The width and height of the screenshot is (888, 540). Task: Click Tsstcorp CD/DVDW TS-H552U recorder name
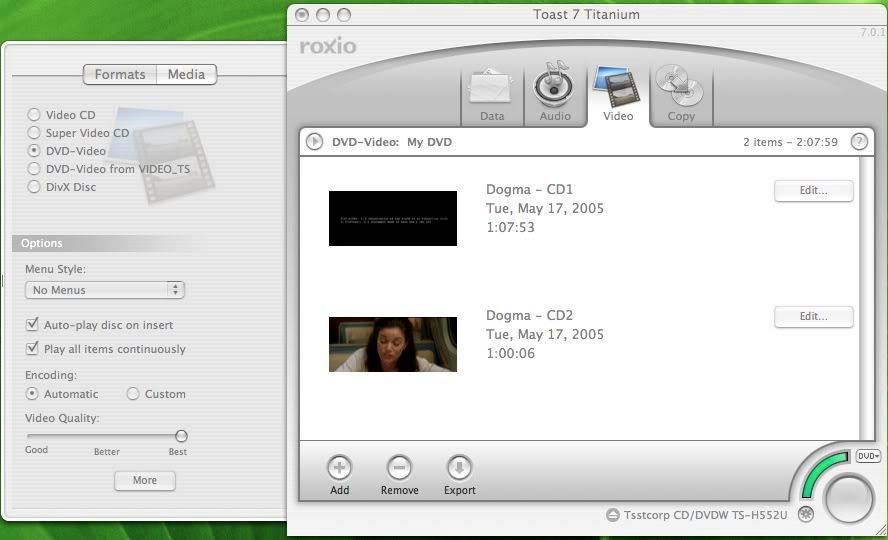(x=705, y=515)
